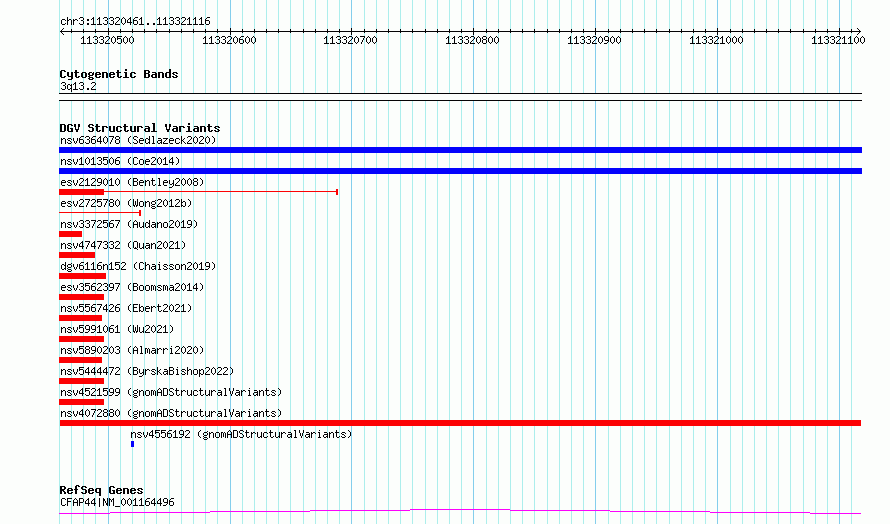Viewport: 890px width, 524px height.
Task: Click ruler position 113320800
Action: click(x=472, y=40)
